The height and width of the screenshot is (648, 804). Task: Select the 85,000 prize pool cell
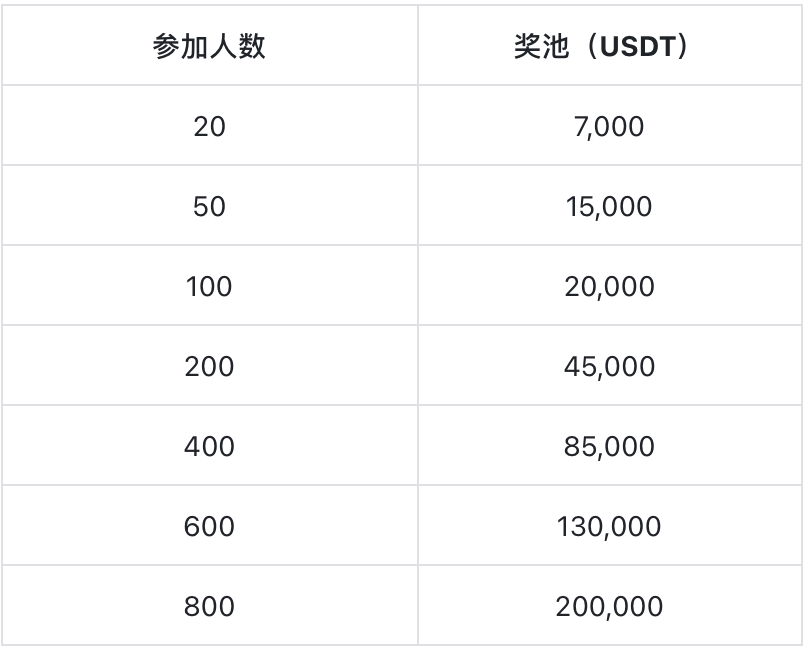pos(609,446)
